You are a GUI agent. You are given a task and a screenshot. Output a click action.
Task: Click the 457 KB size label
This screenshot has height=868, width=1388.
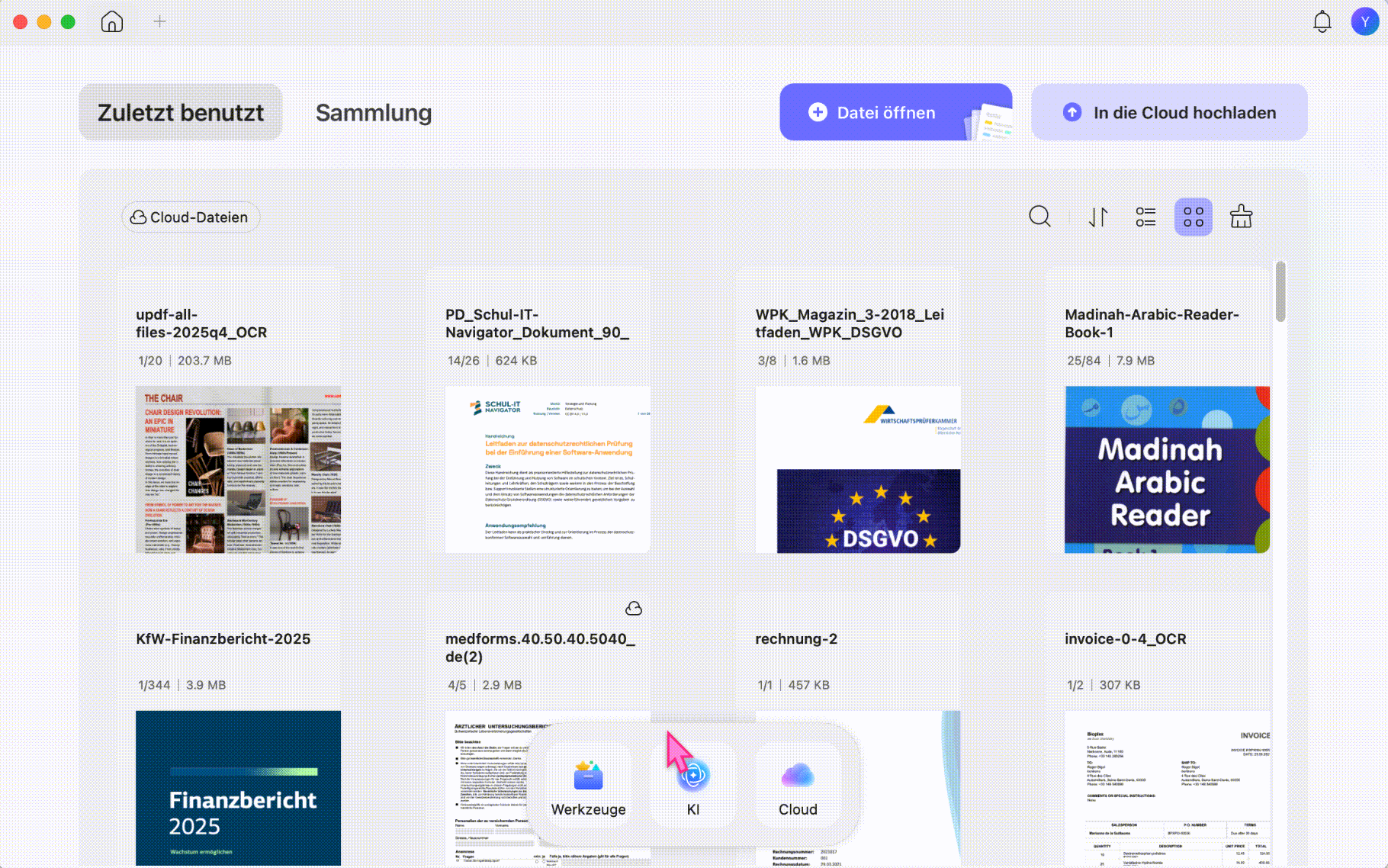coord(808,685)
